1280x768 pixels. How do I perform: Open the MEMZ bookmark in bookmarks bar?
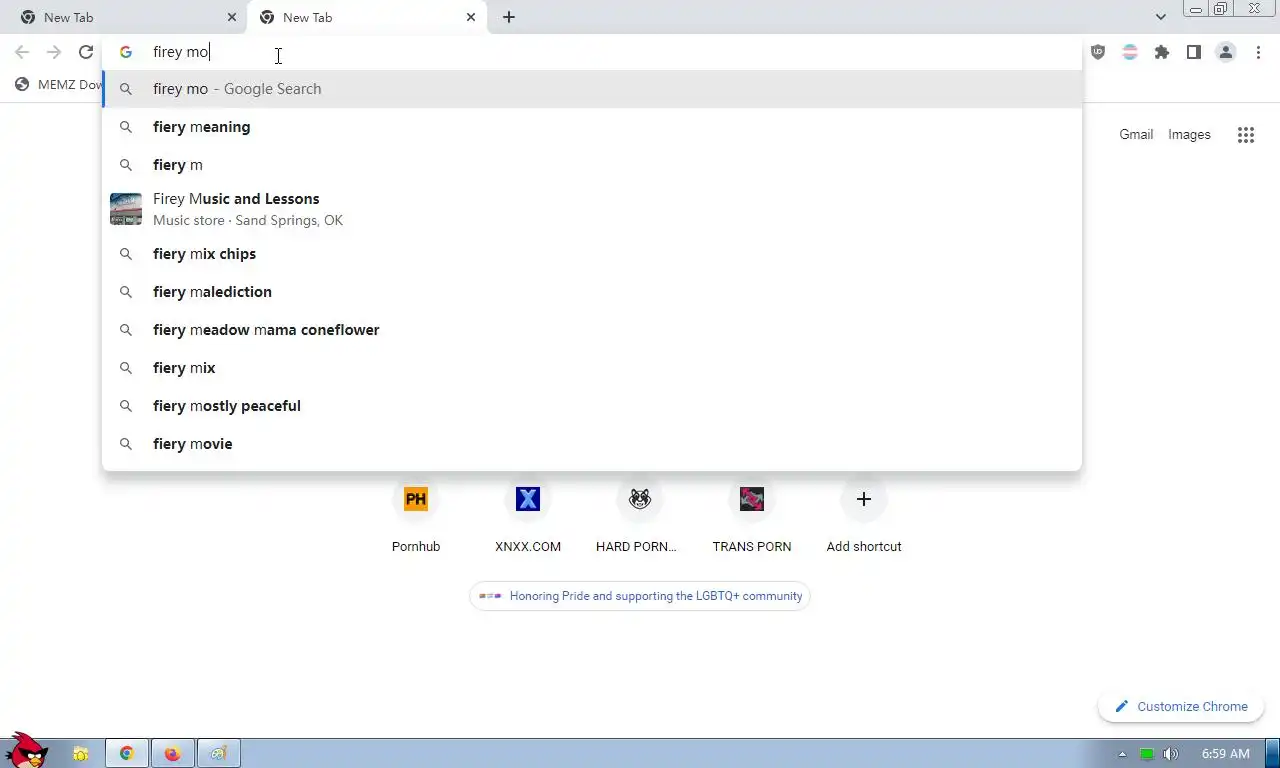tap(59, 85)
